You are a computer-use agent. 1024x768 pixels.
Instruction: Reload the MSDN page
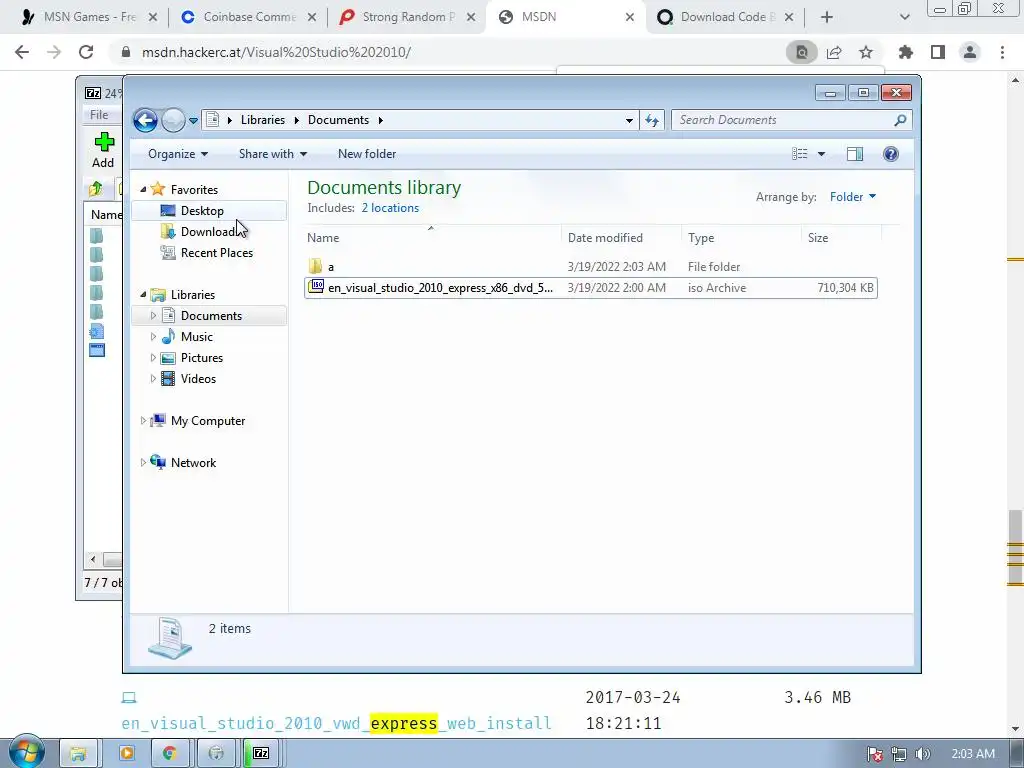(86, 52)
